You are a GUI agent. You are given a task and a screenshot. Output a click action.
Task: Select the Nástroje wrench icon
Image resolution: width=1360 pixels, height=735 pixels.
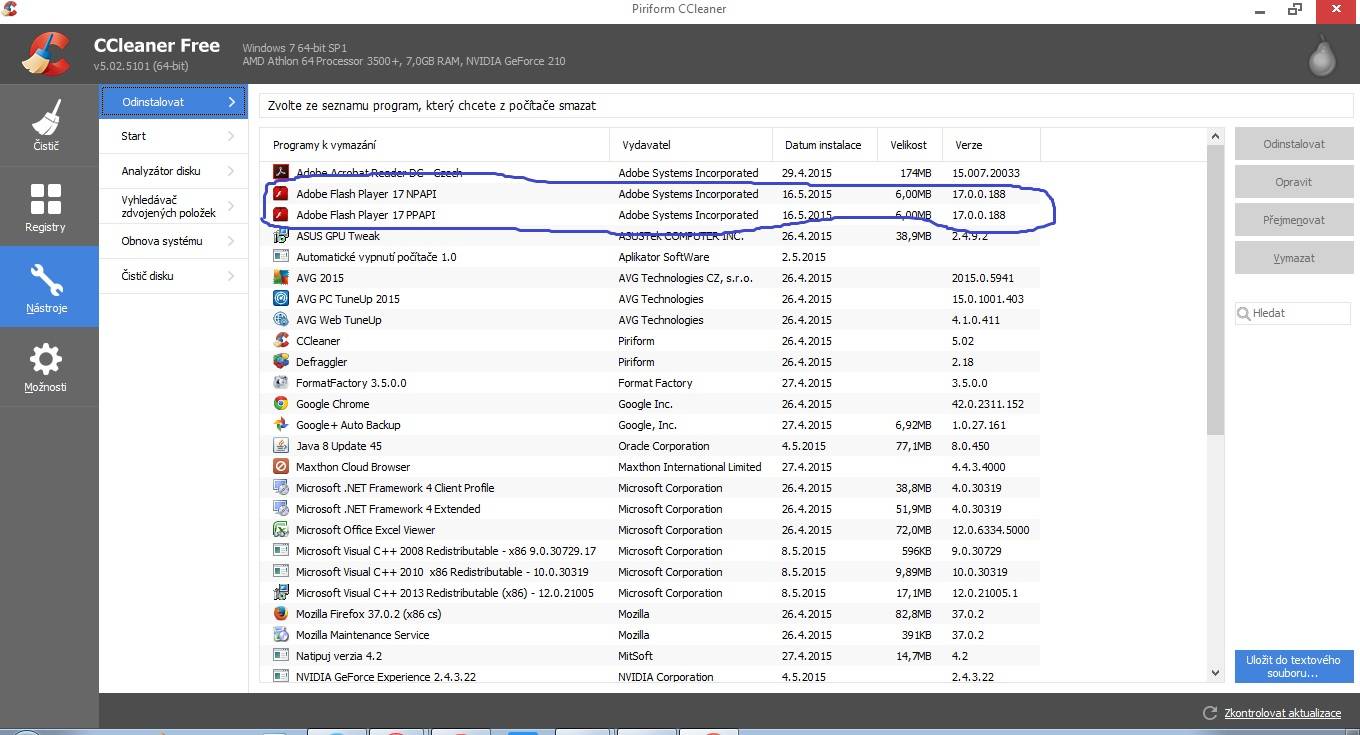click(x=46, y=281)
